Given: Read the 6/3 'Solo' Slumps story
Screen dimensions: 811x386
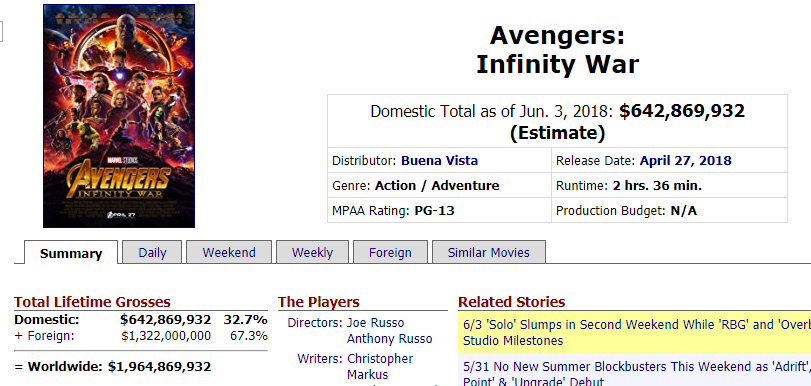Looking at the screenshot, I should [636, 333].
